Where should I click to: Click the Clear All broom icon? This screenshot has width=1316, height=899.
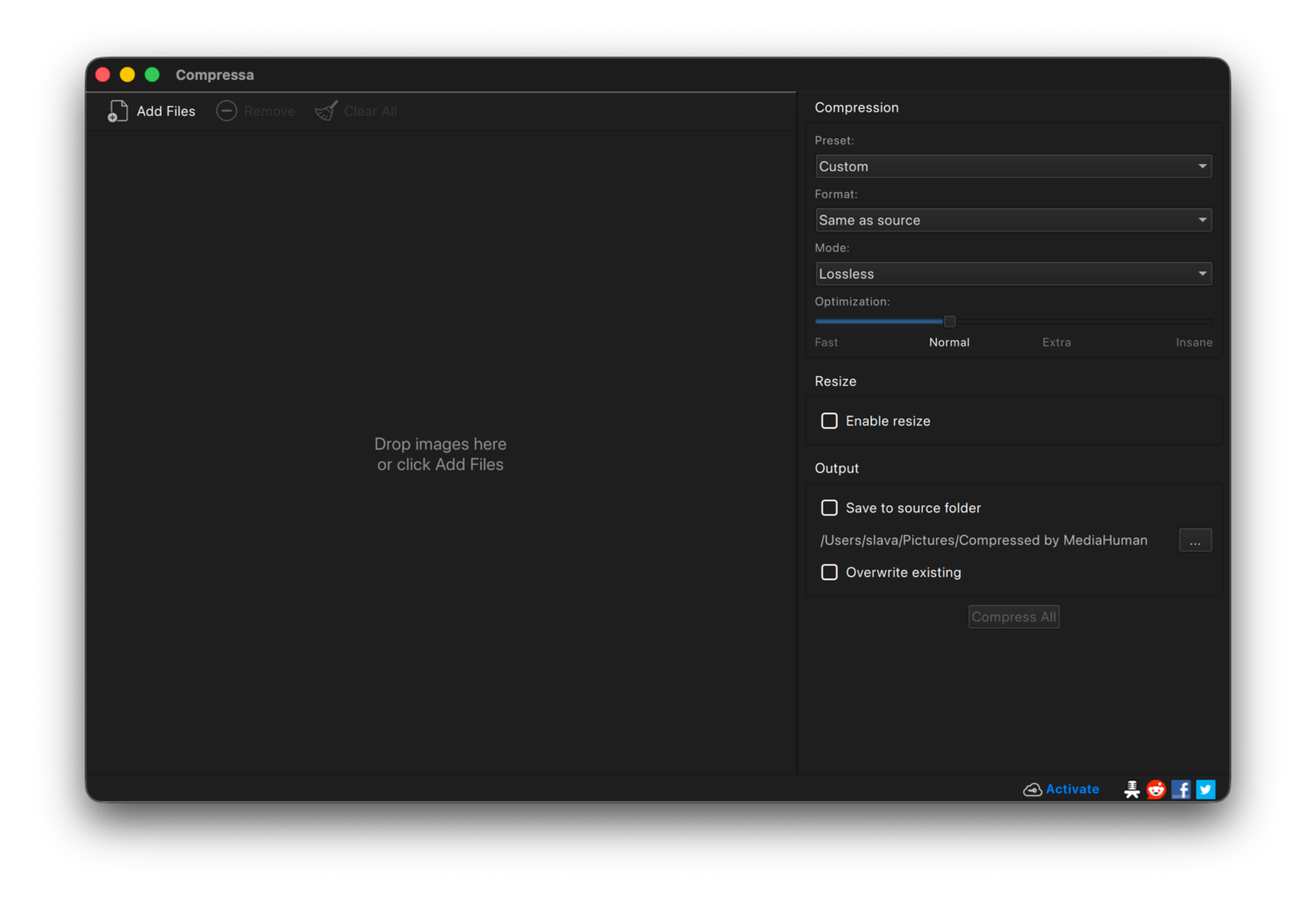326,111
